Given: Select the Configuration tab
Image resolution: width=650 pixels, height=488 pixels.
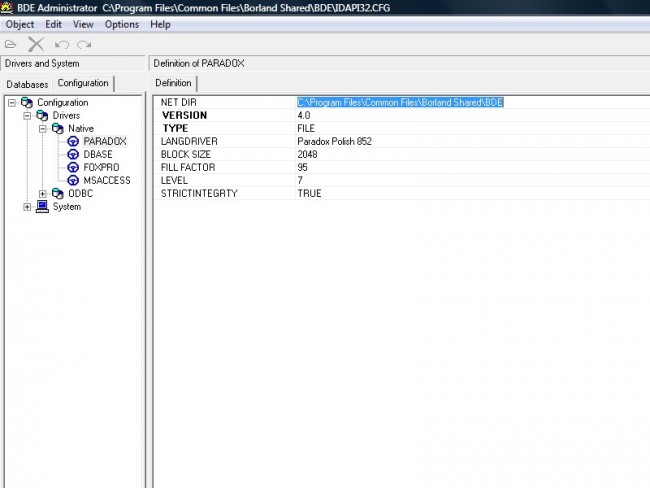Looking at the screenshot, I should pyautogui.click(x=83, y=83).
